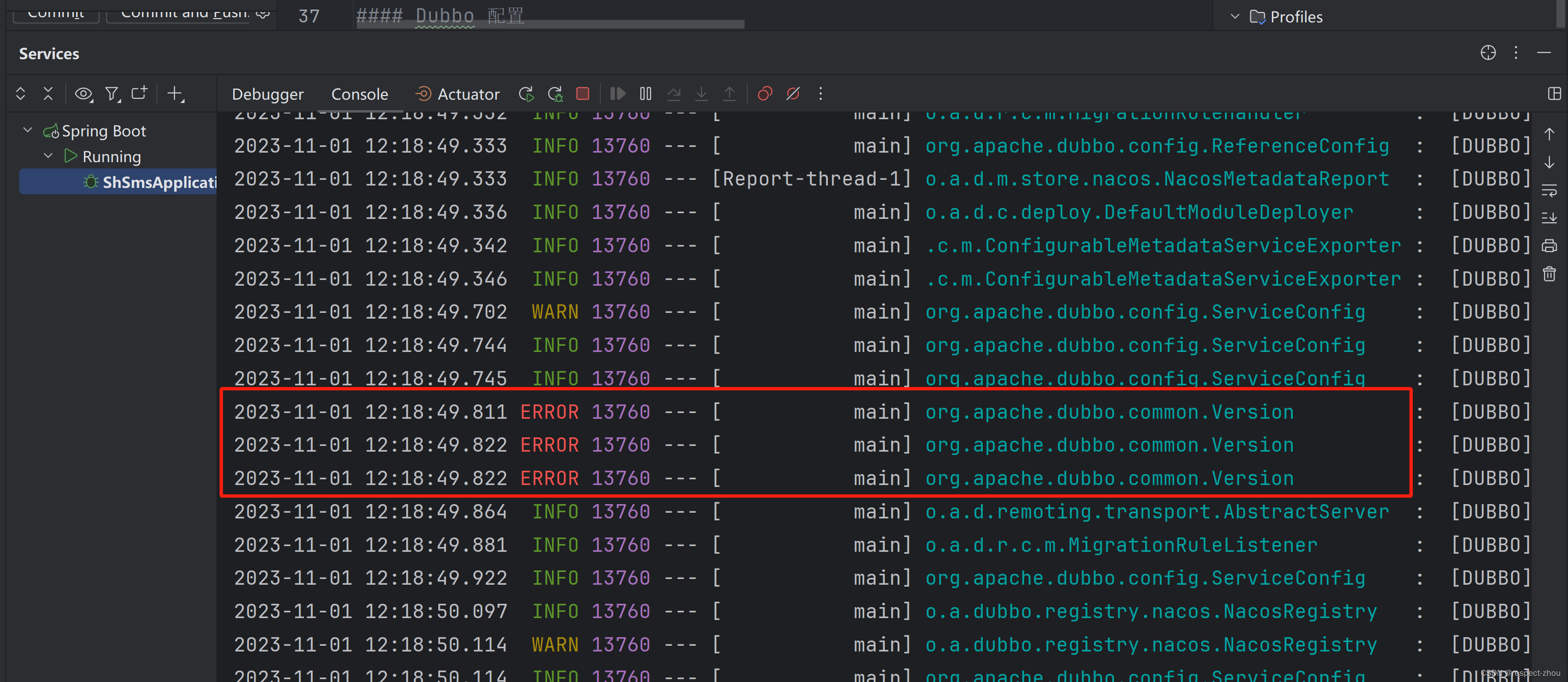Add a new service with plus button
The image size is (1568, 682).
pos(175,94)
